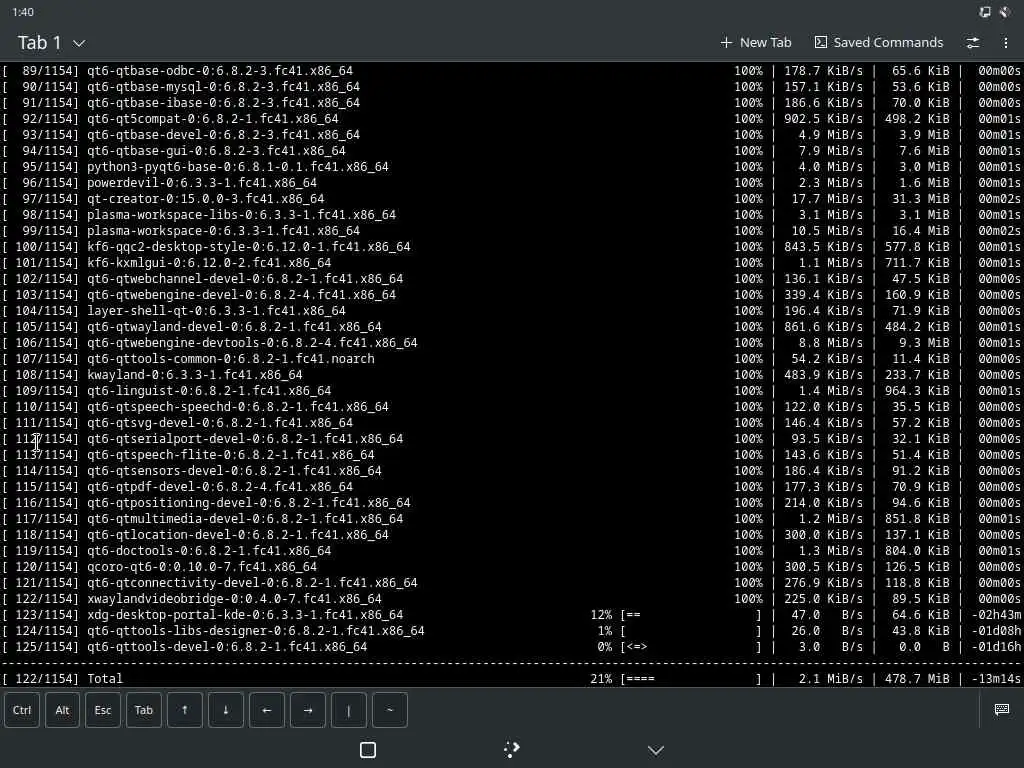The width and height of the screenshot is (1024, 768).
Task: Click the New Tab button
Action: (x=756, y=42)
